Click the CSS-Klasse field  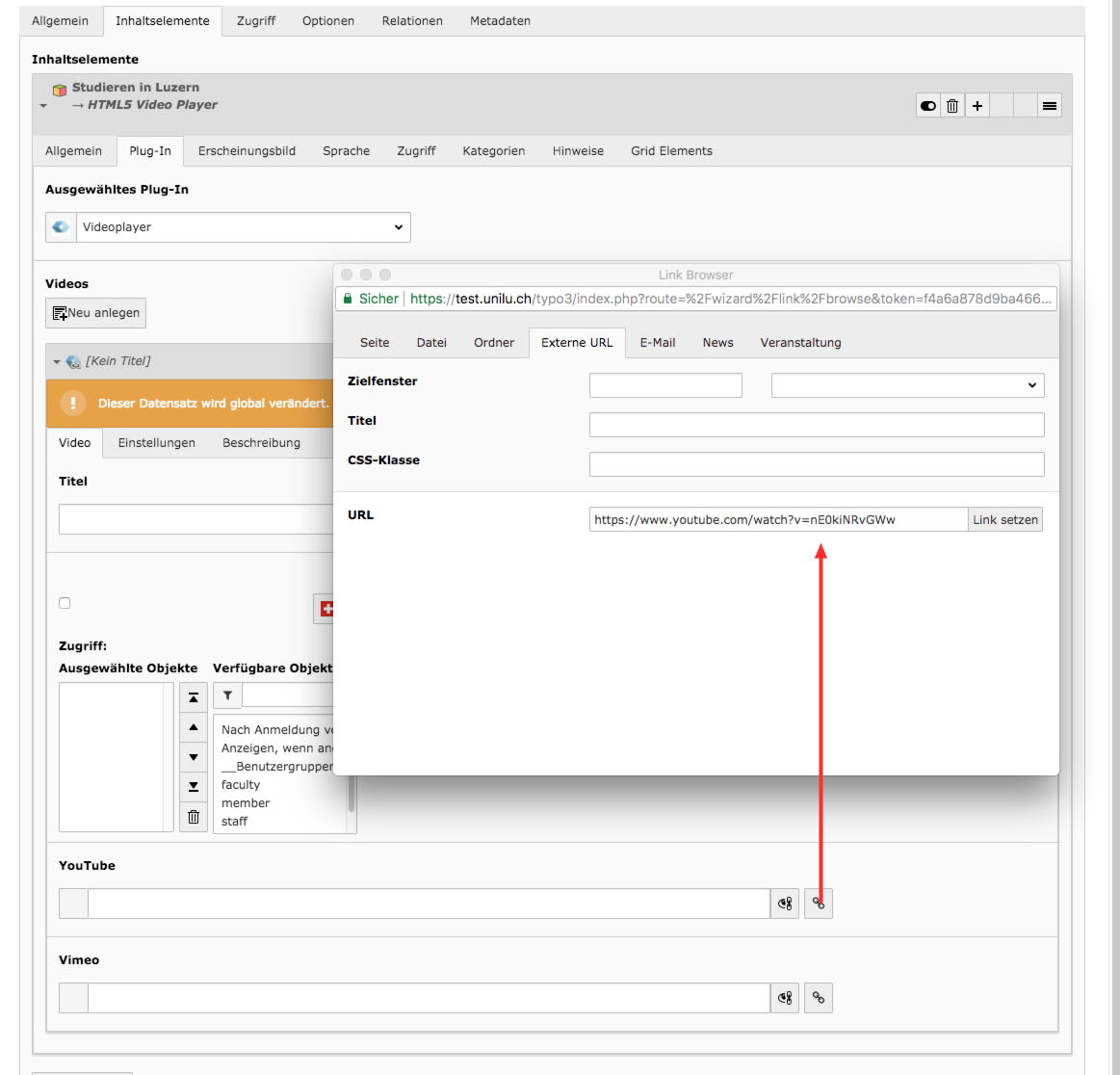817,464
